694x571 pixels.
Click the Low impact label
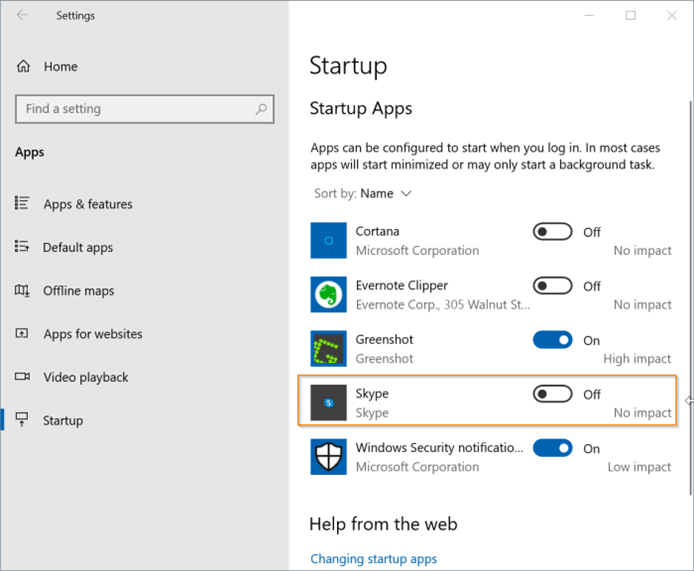pos(640,467)
